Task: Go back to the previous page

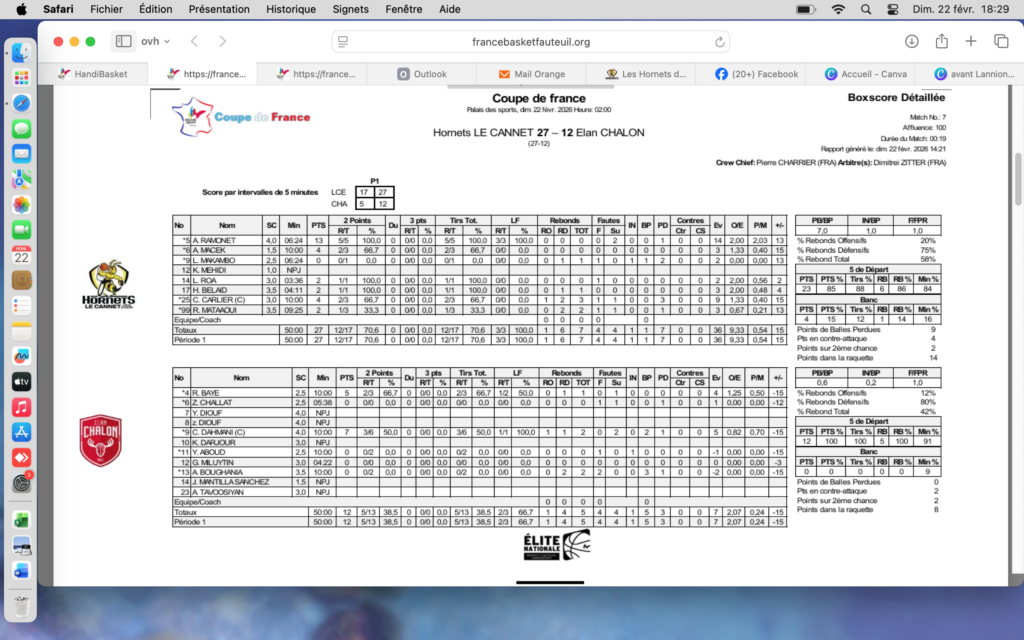Action: pos(194,41)
